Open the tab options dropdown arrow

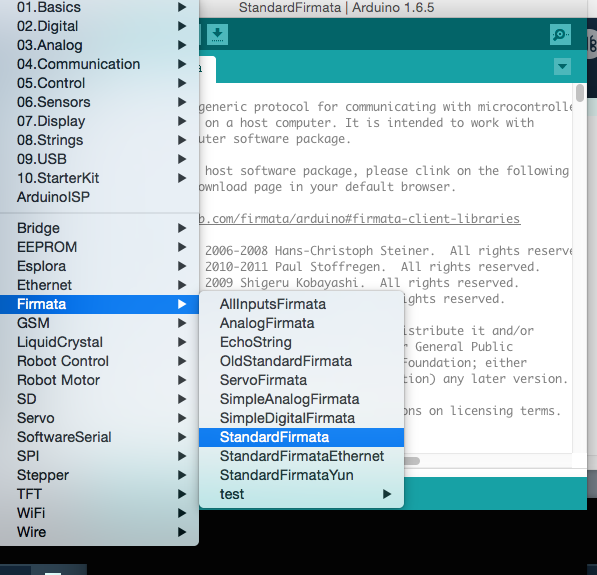pos(562,67)
